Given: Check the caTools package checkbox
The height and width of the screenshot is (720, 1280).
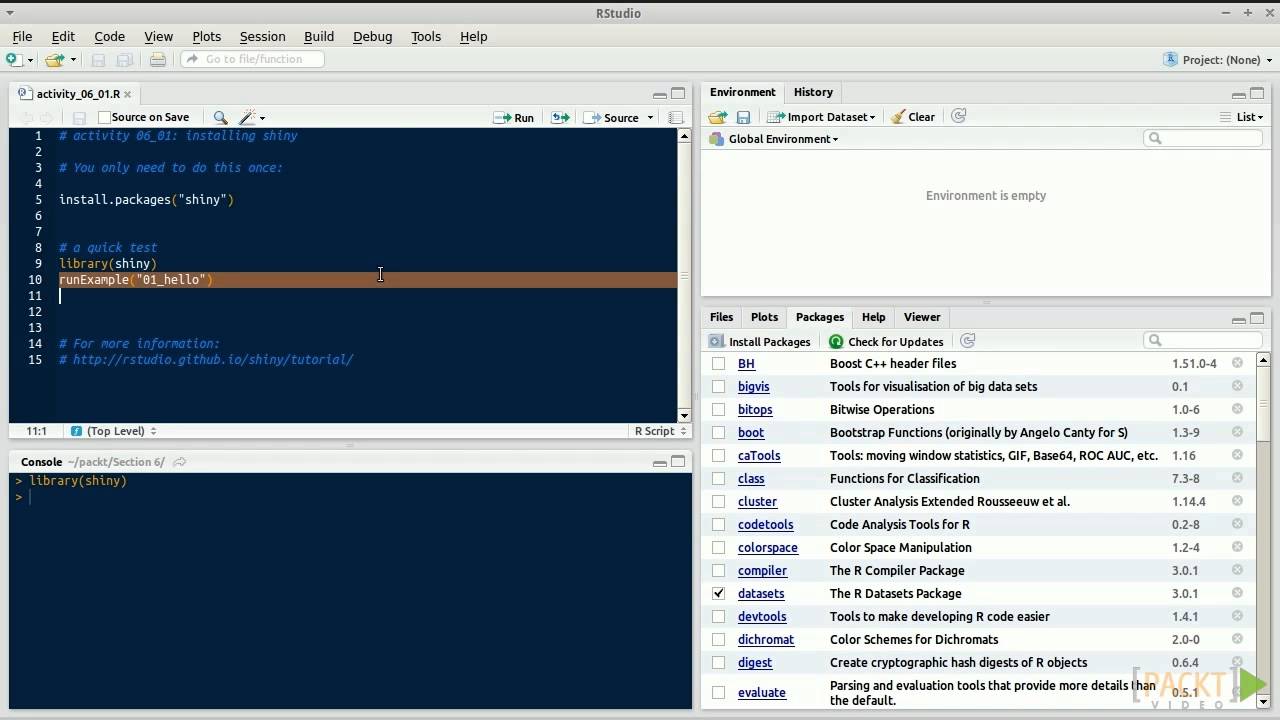Looking at the screenshot, I should [x=718, y=456].
